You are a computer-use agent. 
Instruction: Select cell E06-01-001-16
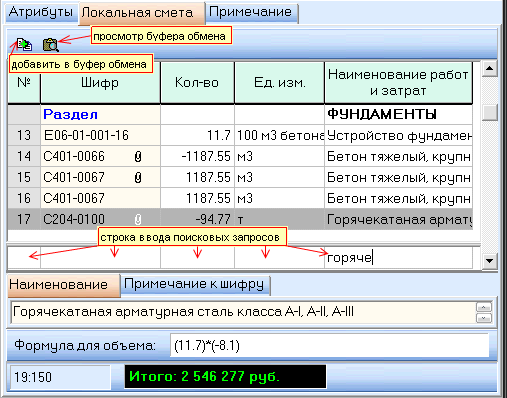[100, 135]
